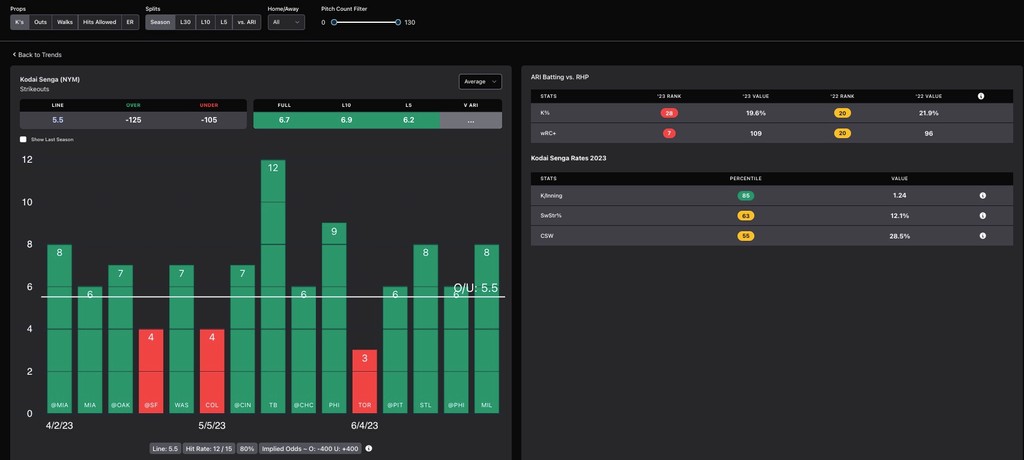Click the V ARI empty value cell
Image resolution: width=1024 pixels, height=460 pixels.
[x=471, y=120]
